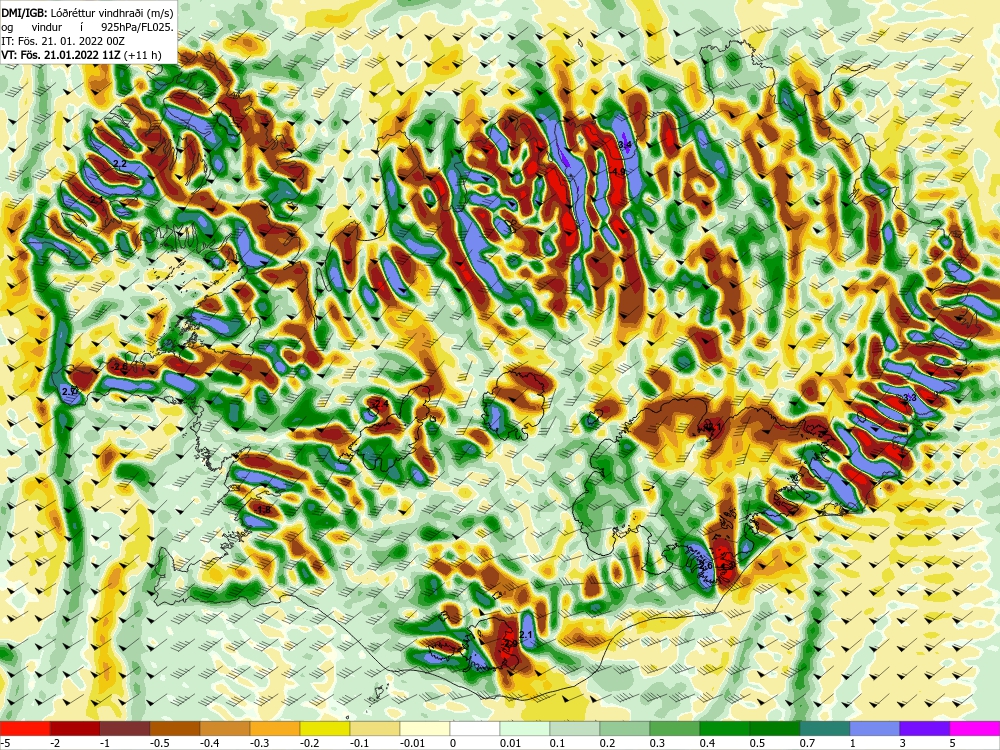Viewport: 1000px width, 750px height.
Task: Select the brown legend swatch for -0.5 to -0.4
Action: point(175,728)
